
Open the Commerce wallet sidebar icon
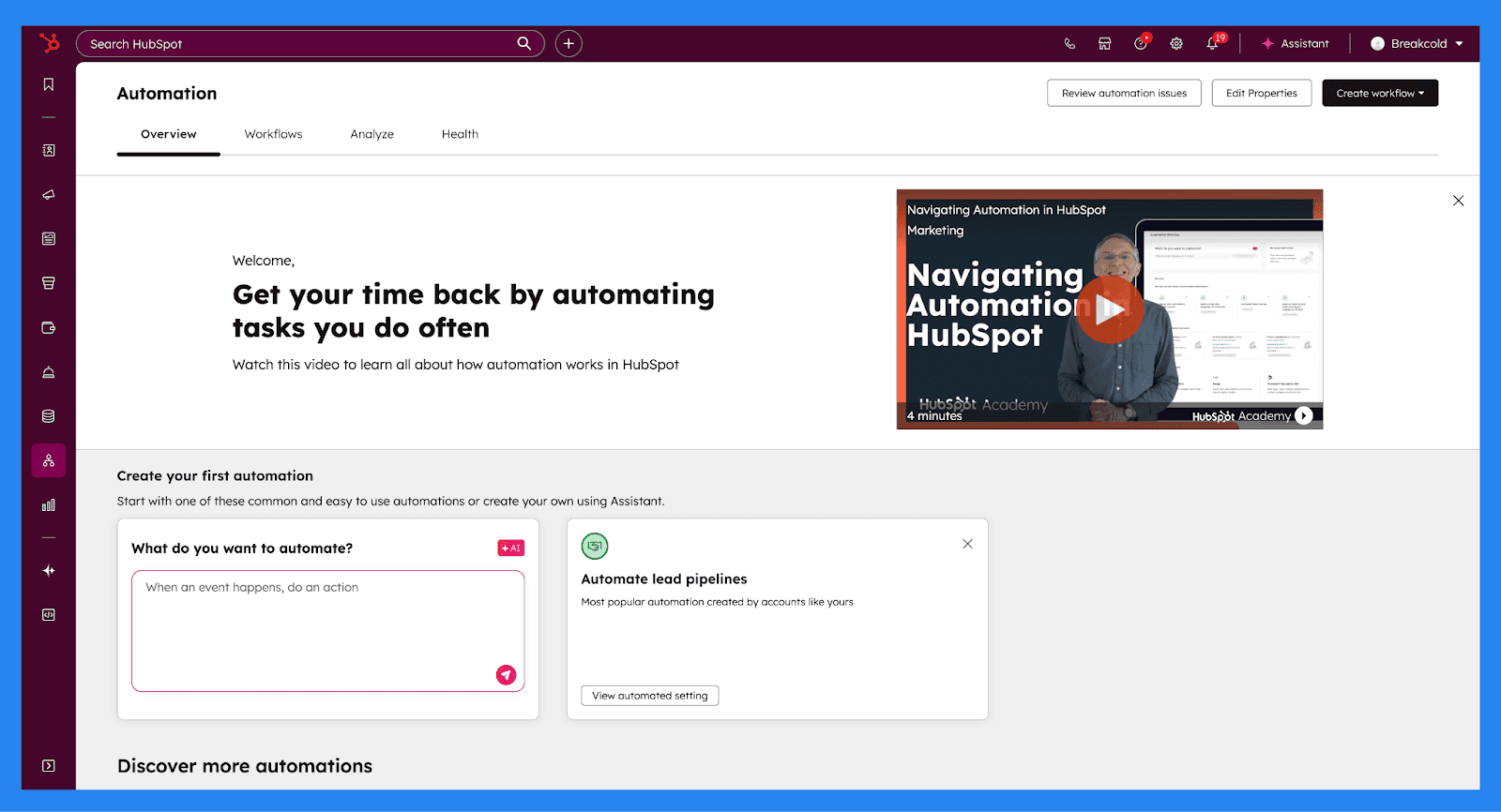point(49,327)
